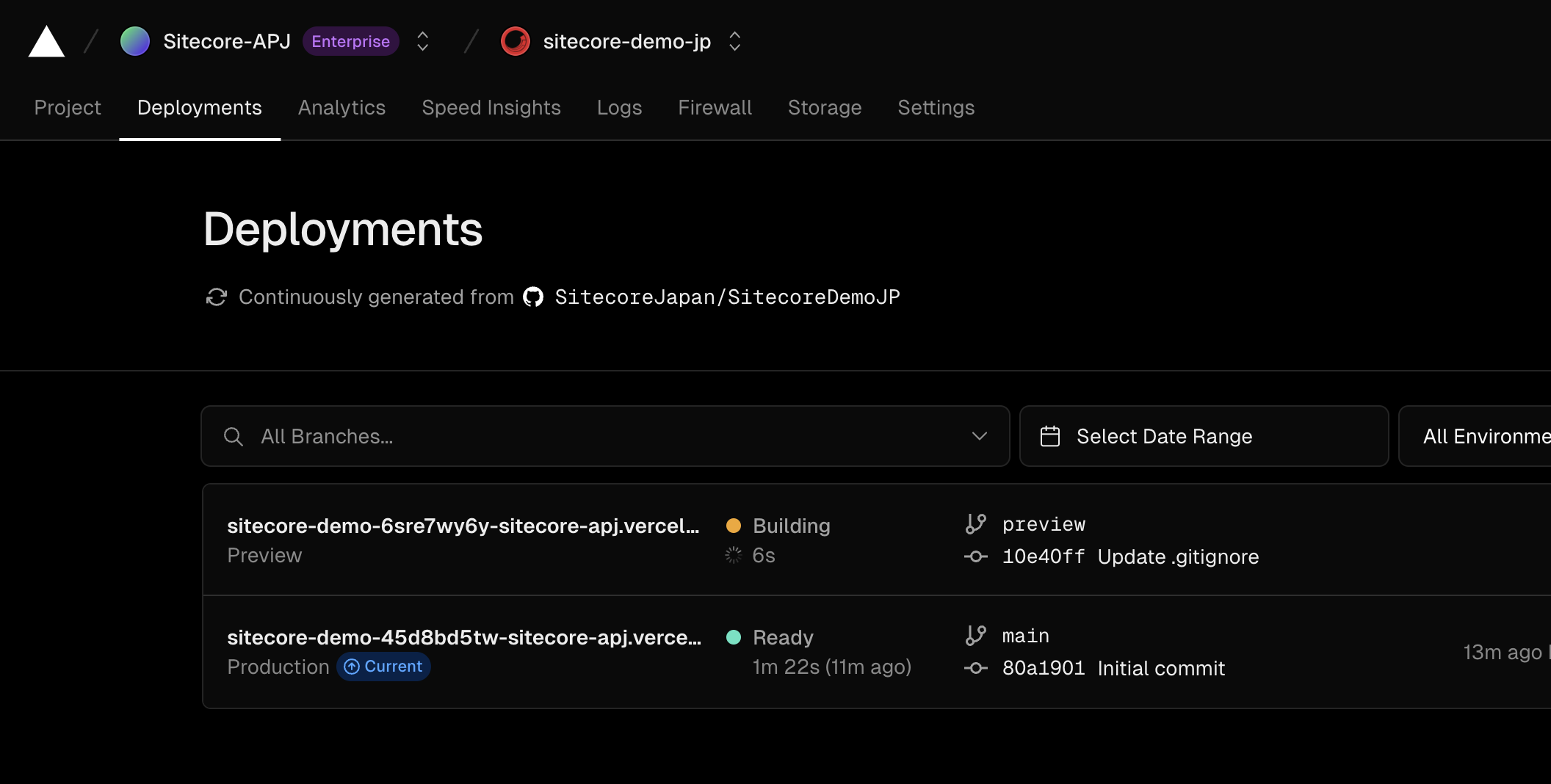
Task: Click the search magnifier icon in branch filter
Action: pos(234,437)
